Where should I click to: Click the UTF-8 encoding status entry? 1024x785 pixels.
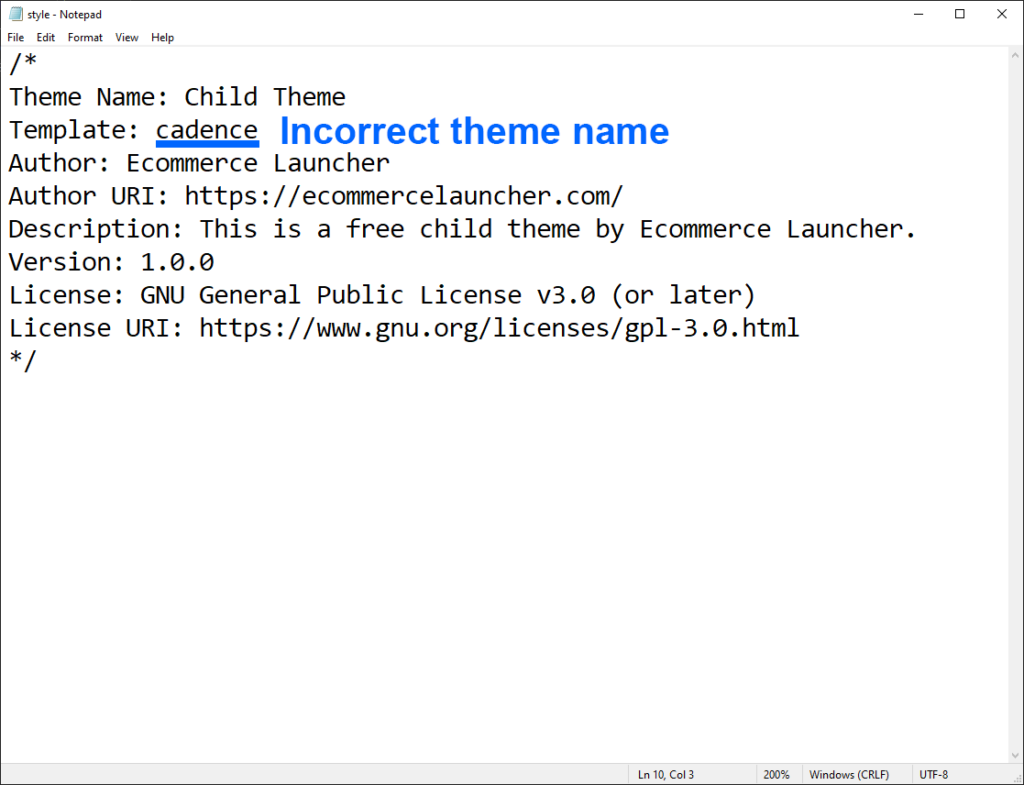click(933, 775)
